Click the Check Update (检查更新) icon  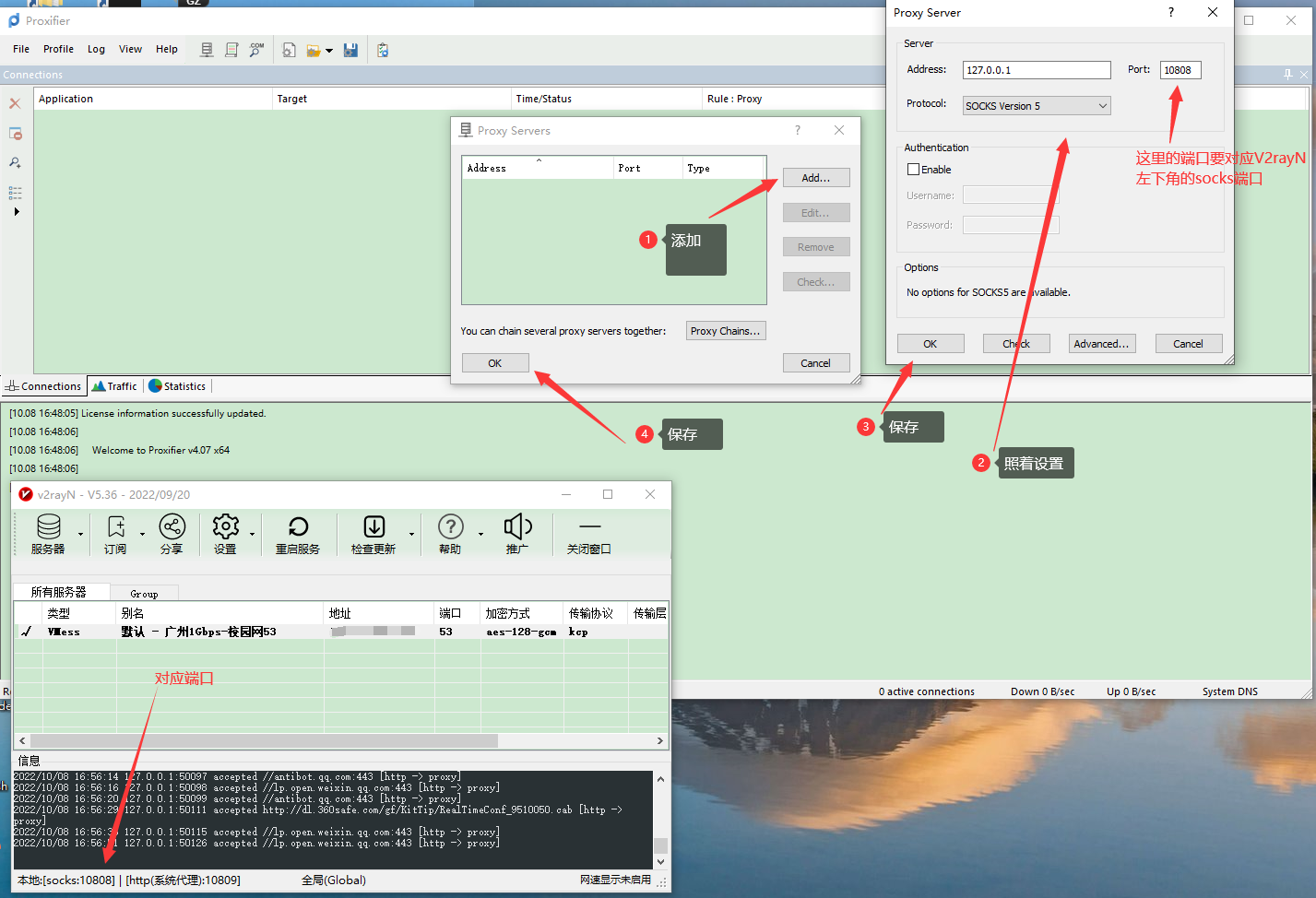[x=373, y=534]
